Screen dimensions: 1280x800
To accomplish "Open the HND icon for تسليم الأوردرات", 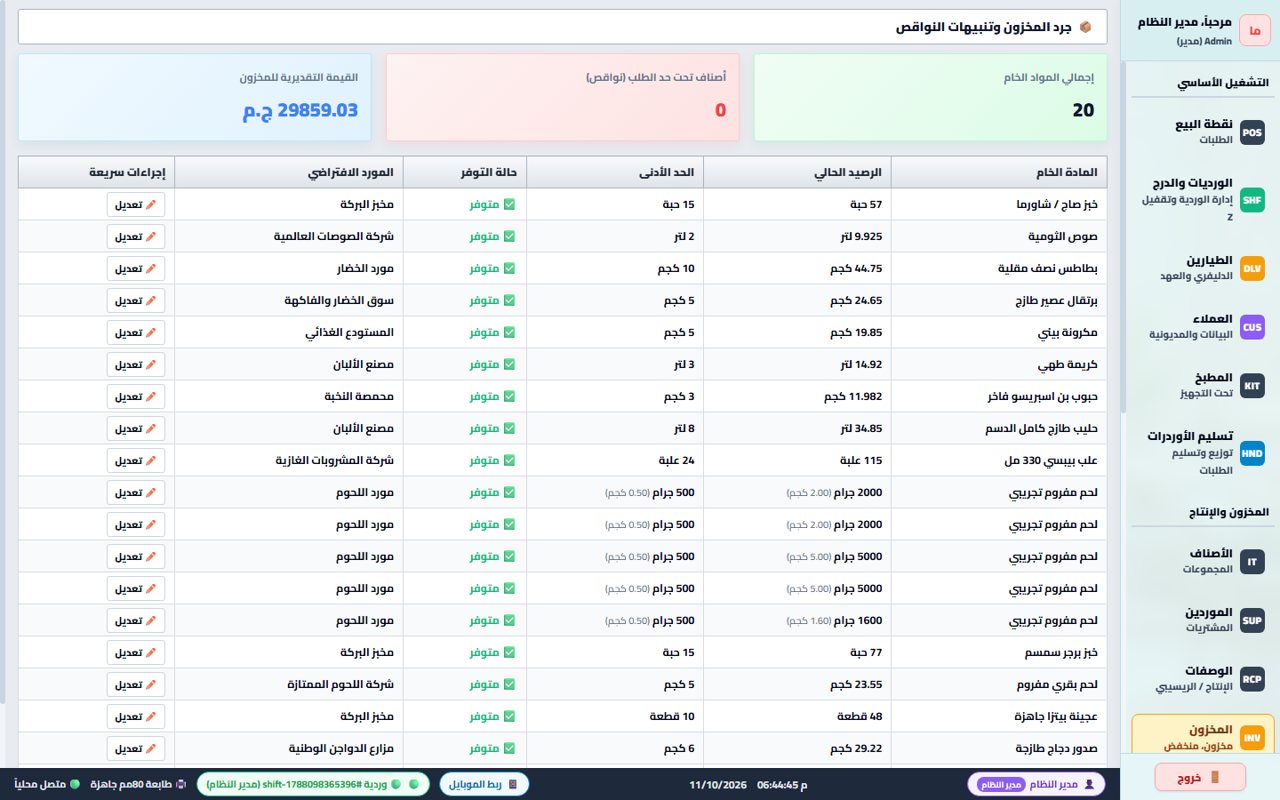I will point(1252,453).
